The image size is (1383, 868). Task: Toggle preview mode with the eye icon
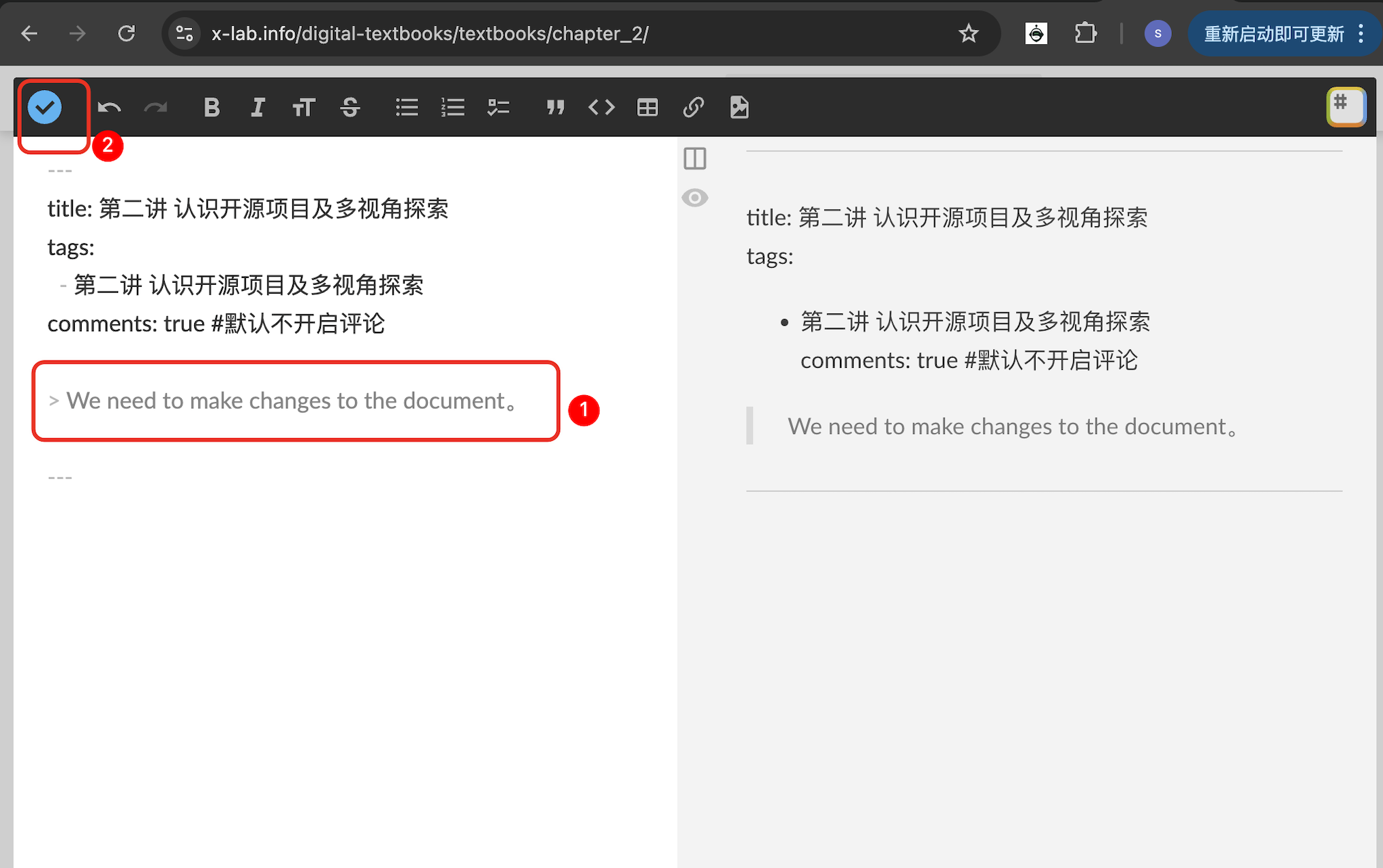[695, 198]
